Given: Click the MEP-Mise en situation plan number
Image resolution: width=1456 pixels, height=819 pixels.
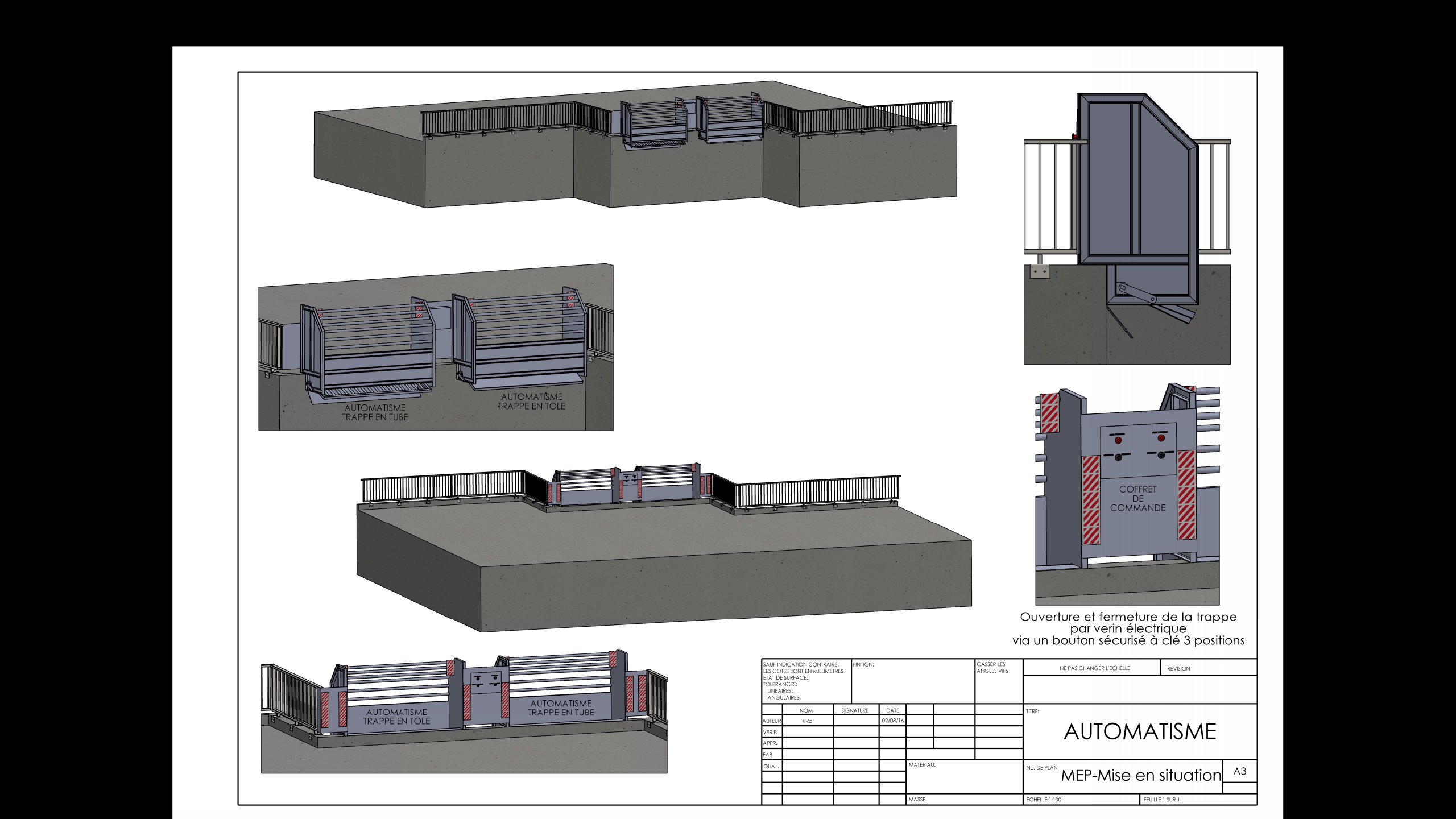Looking at the screenshot, I should [x=1140, y=775].
